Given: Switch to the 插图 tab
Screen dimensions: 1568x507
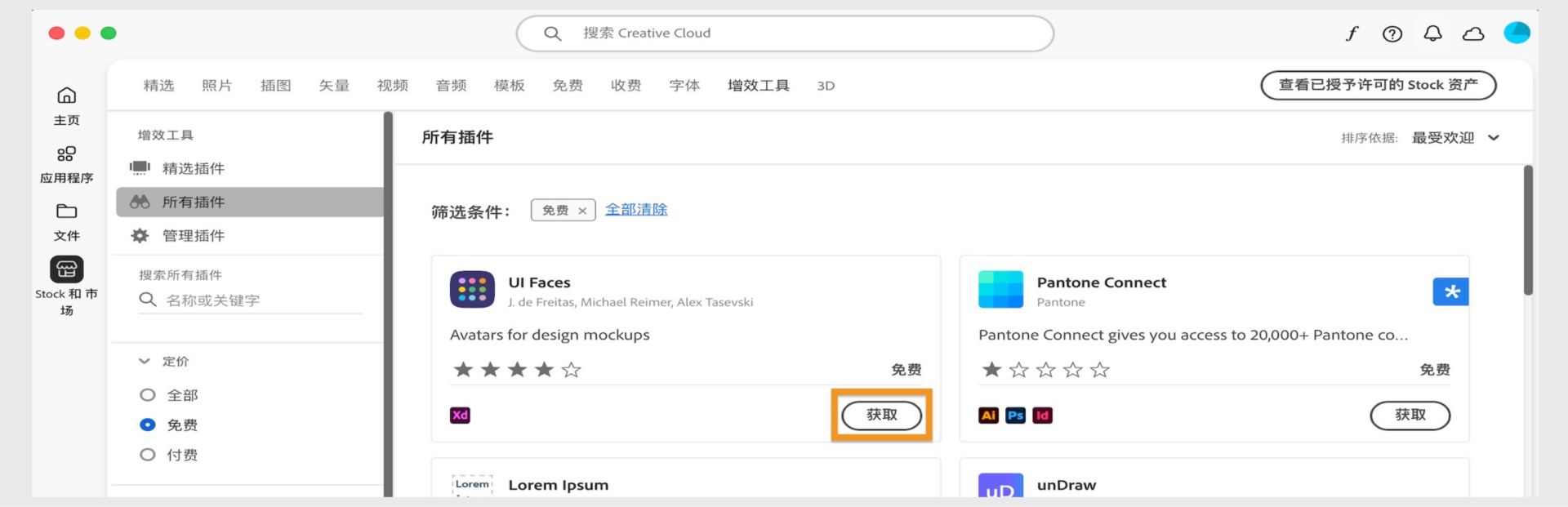Looking at the screenshot, I should [276, 86].
